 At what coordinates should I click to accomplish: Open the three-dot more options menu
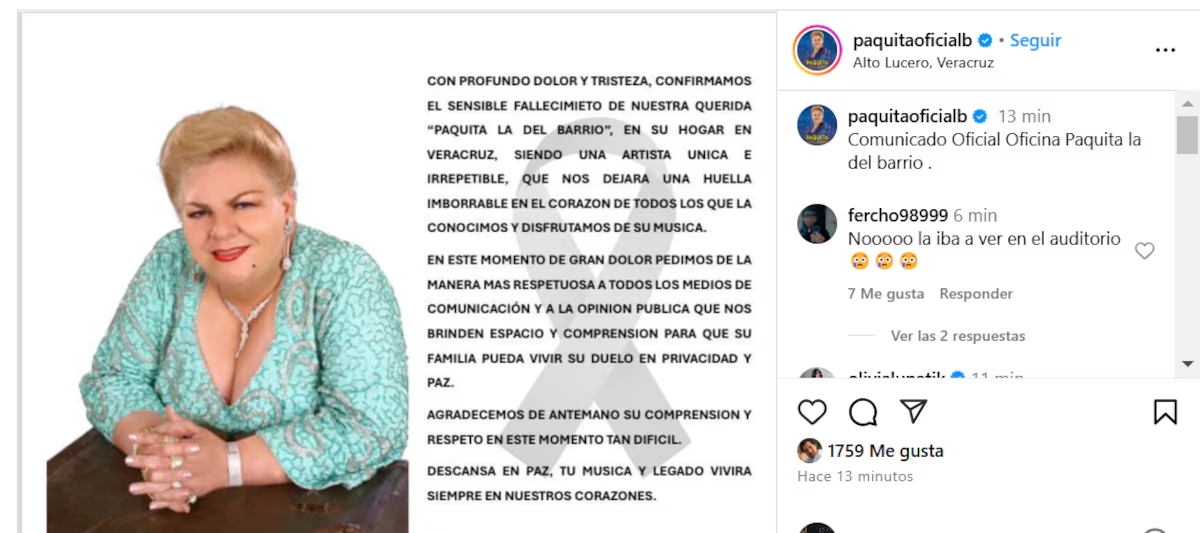click(1165, 50)
